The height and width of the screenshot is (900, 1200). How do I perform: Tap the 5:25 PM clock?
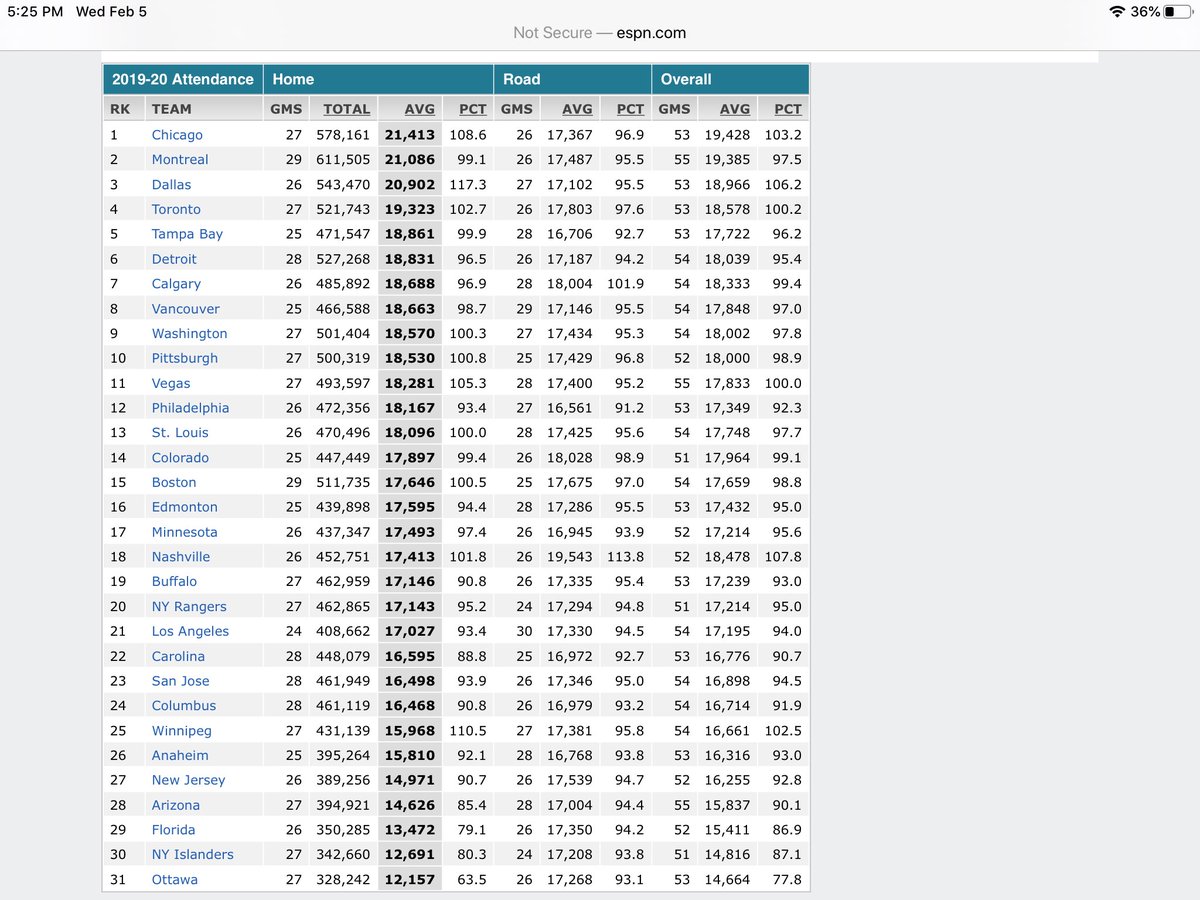[36, 12]
